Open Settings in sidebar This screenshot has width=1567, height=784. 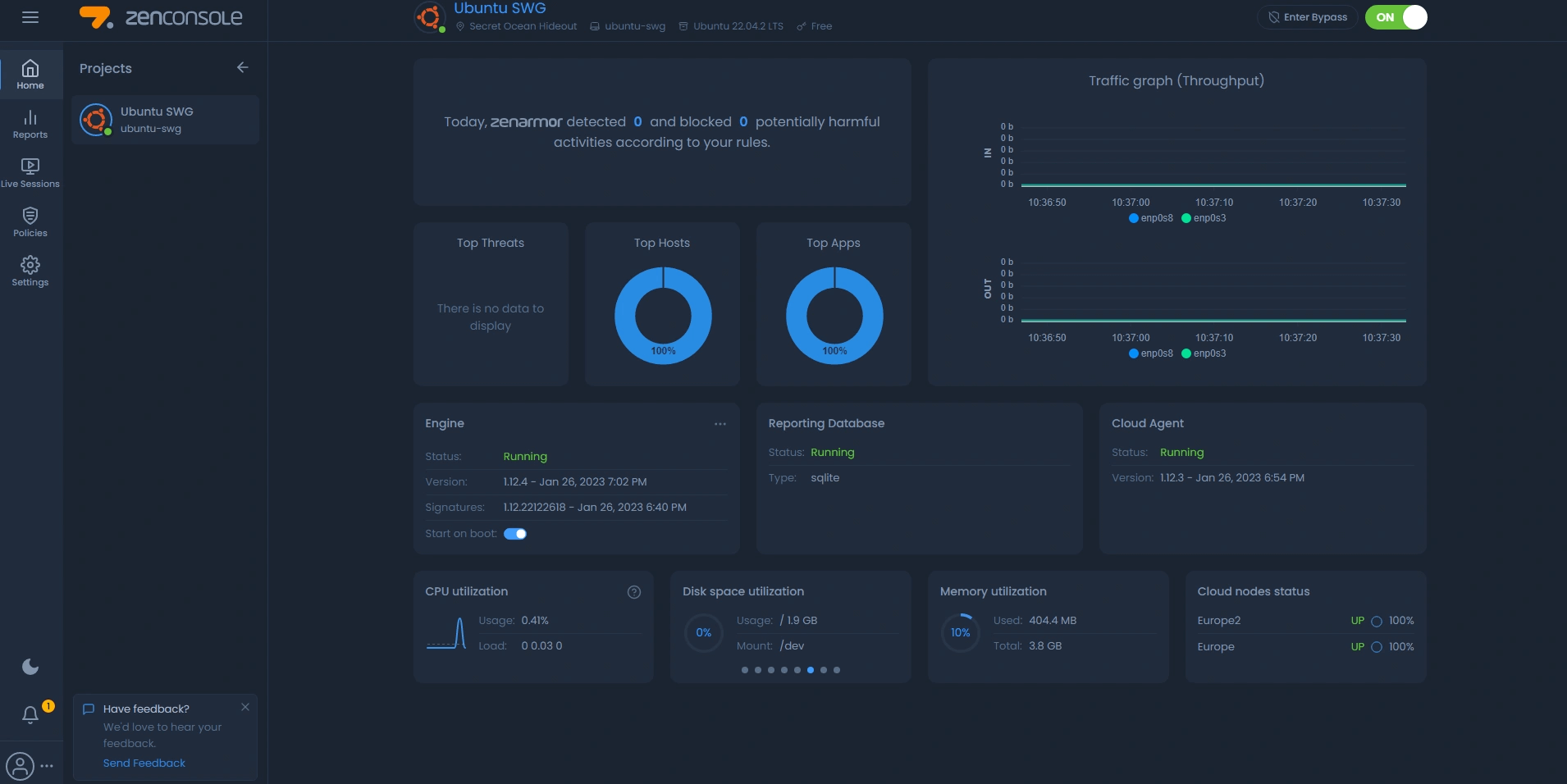click(30, 271)
